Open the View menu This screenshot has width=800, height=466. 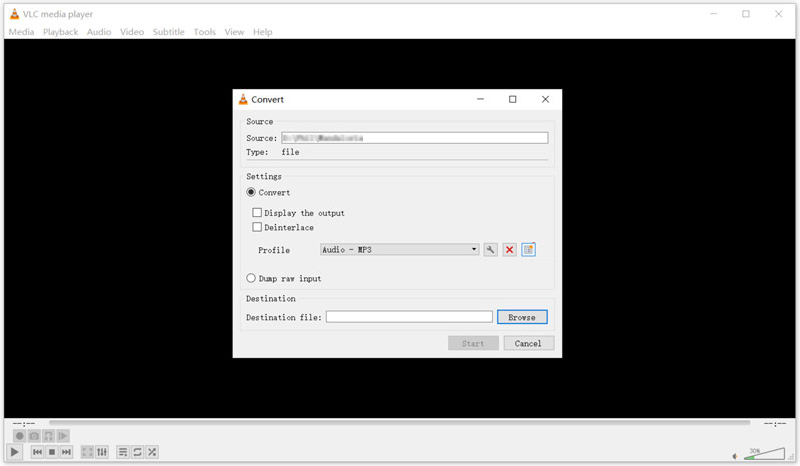[234, 32]
